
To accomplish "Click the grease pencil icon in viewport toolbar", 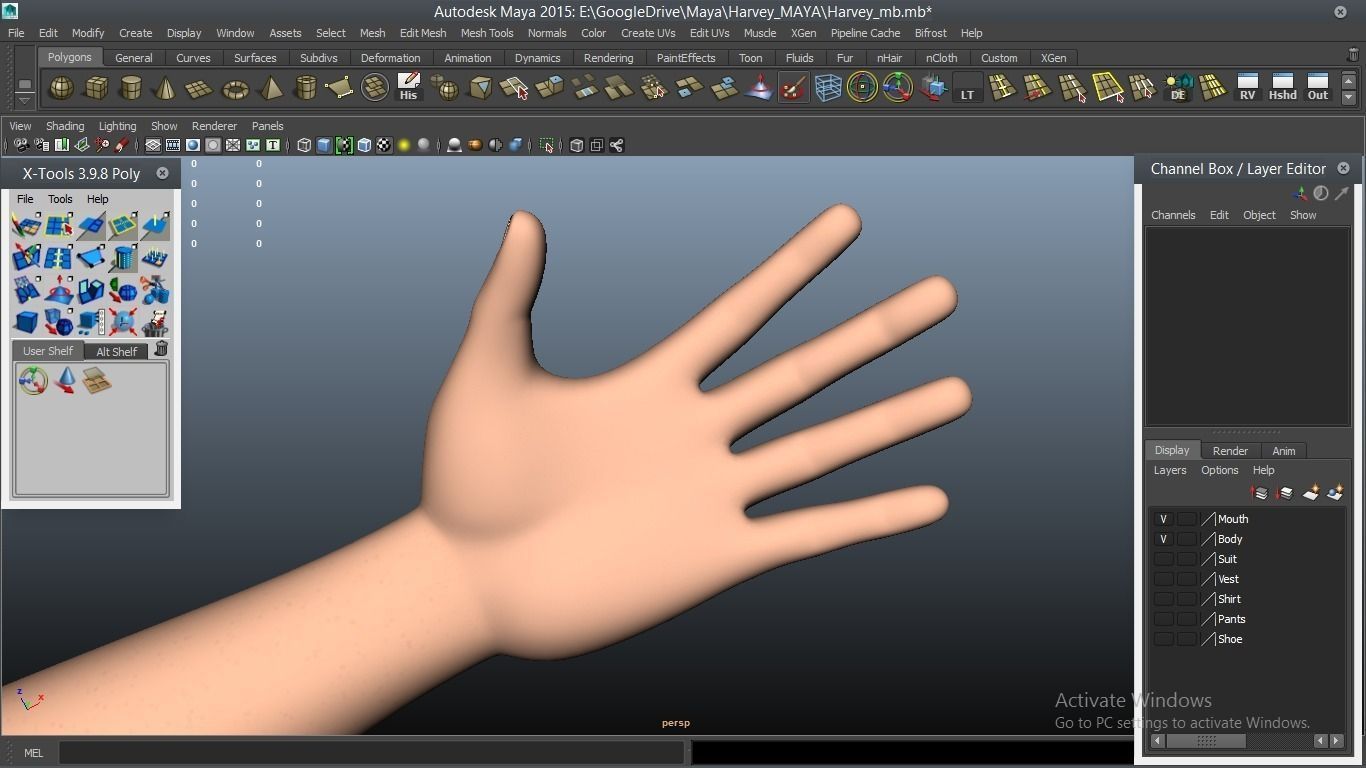I will pyautogui.click(x=122, y=145).
